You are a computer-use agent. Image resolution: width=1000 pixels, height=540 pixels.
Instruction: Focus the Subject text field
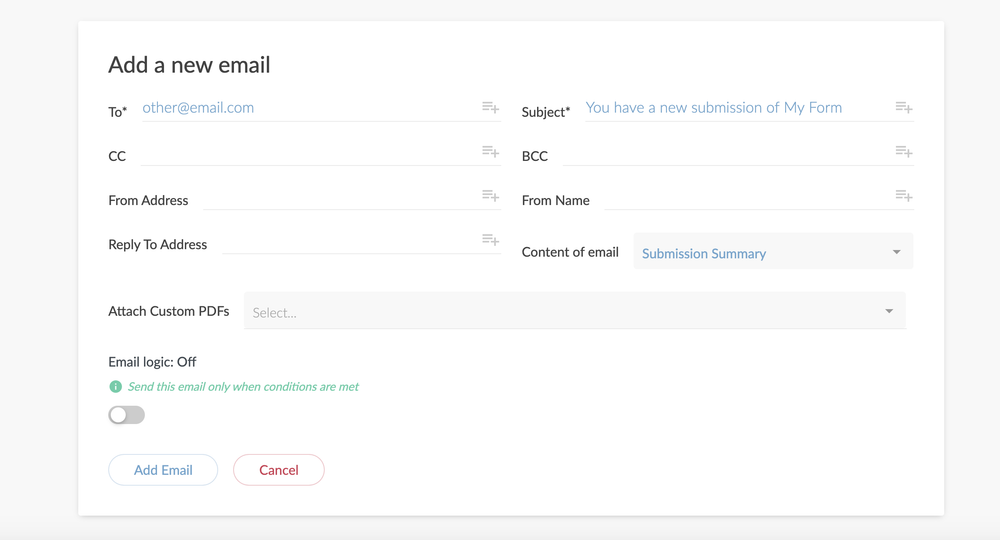pos(739,108)
